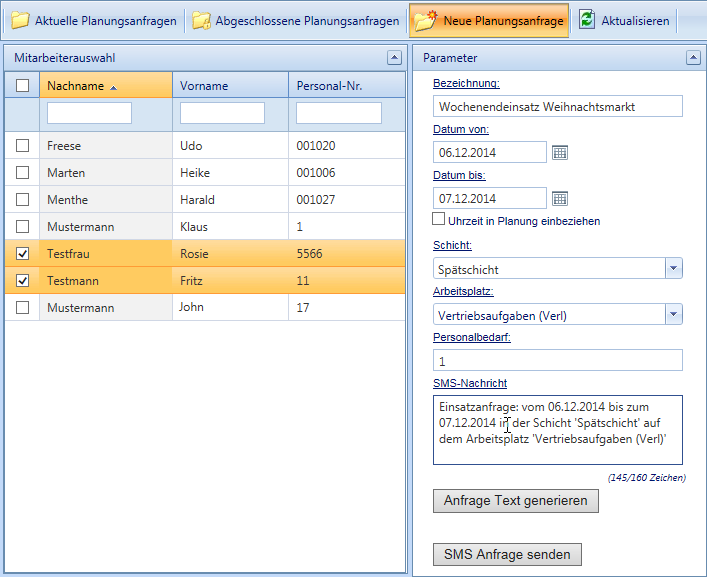The width and height of the screenshot is (707, 577).
Task: Uncheck the box for Testfrau Rosie
Action: [23, 253]
